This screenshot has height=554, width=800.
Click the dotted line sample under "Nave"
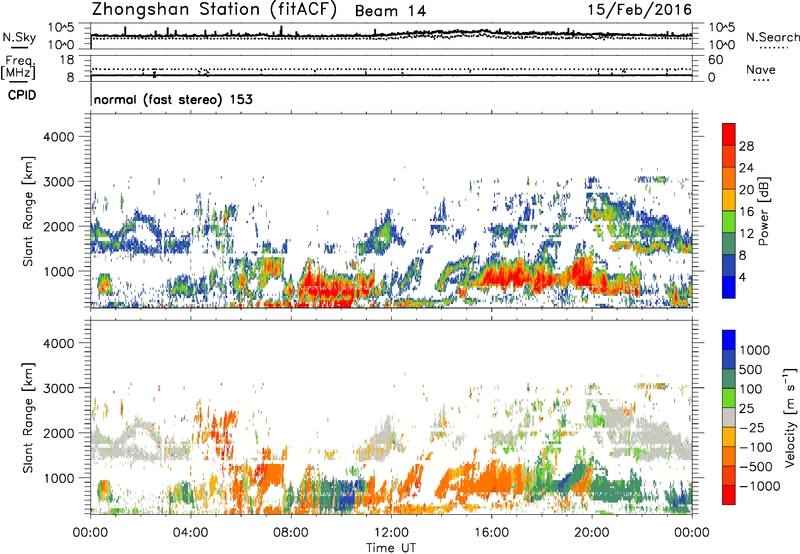762,80
